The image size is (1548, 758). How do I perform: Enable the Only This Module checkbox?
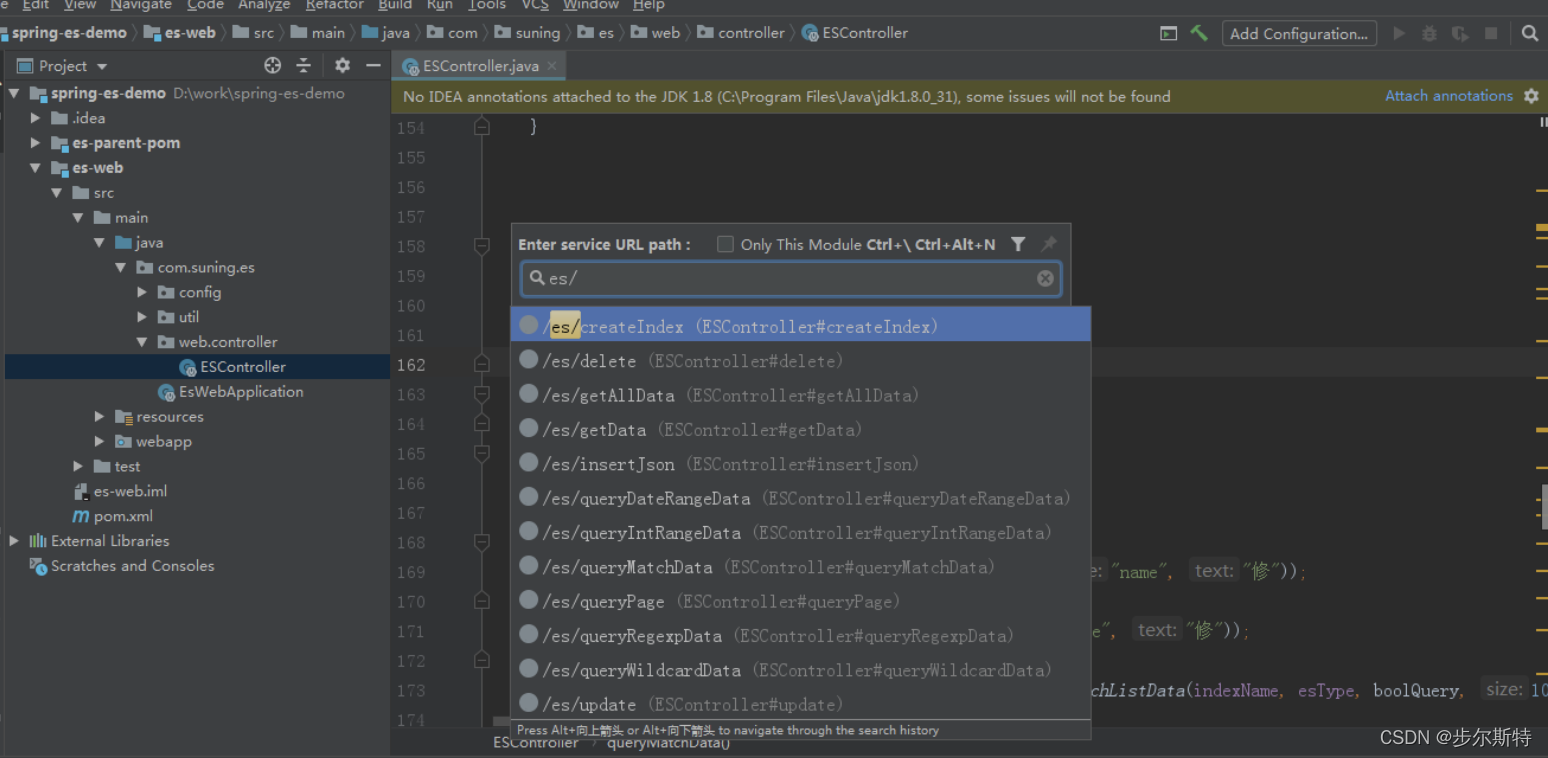pyautogui.click(x=726, y=244)
